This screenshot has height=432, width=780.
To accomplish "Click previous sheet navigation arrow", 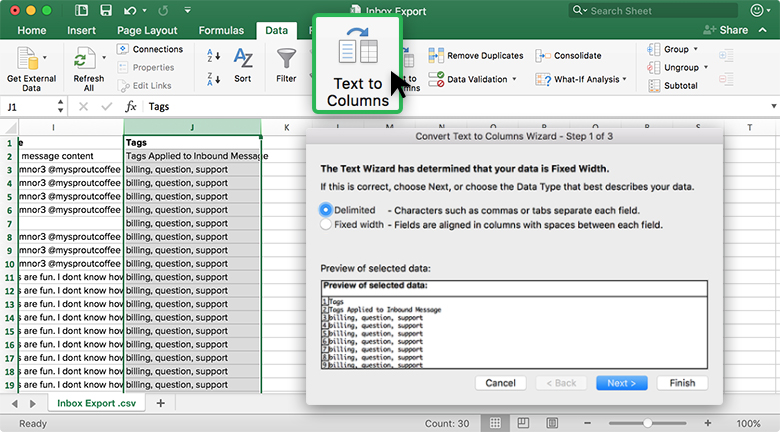I will point(14,403).
